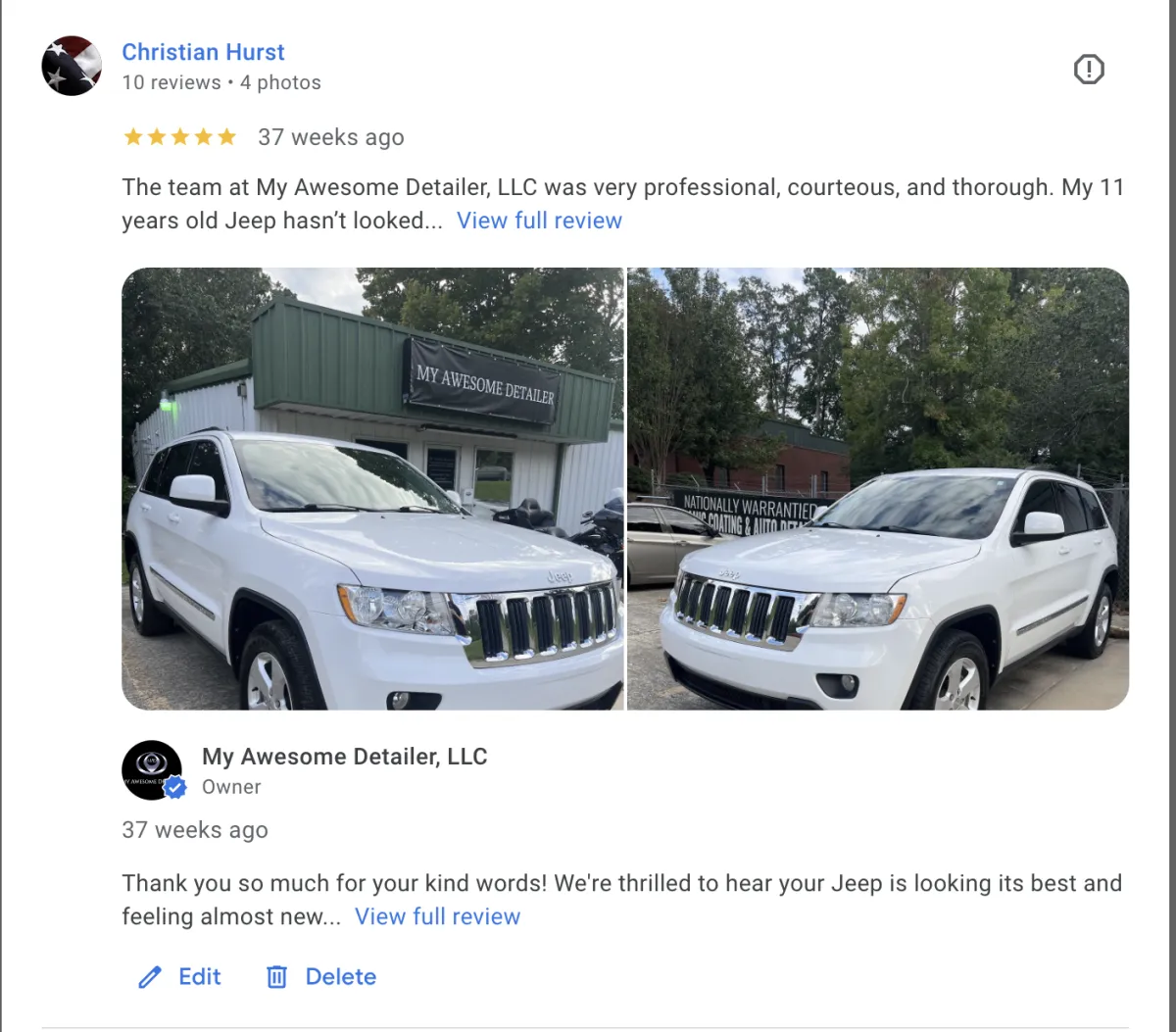Click the '10 reviews • 4 photos' text
Image resolution: width=1176 pixels, height=1032 pixels.
(221, 83)
